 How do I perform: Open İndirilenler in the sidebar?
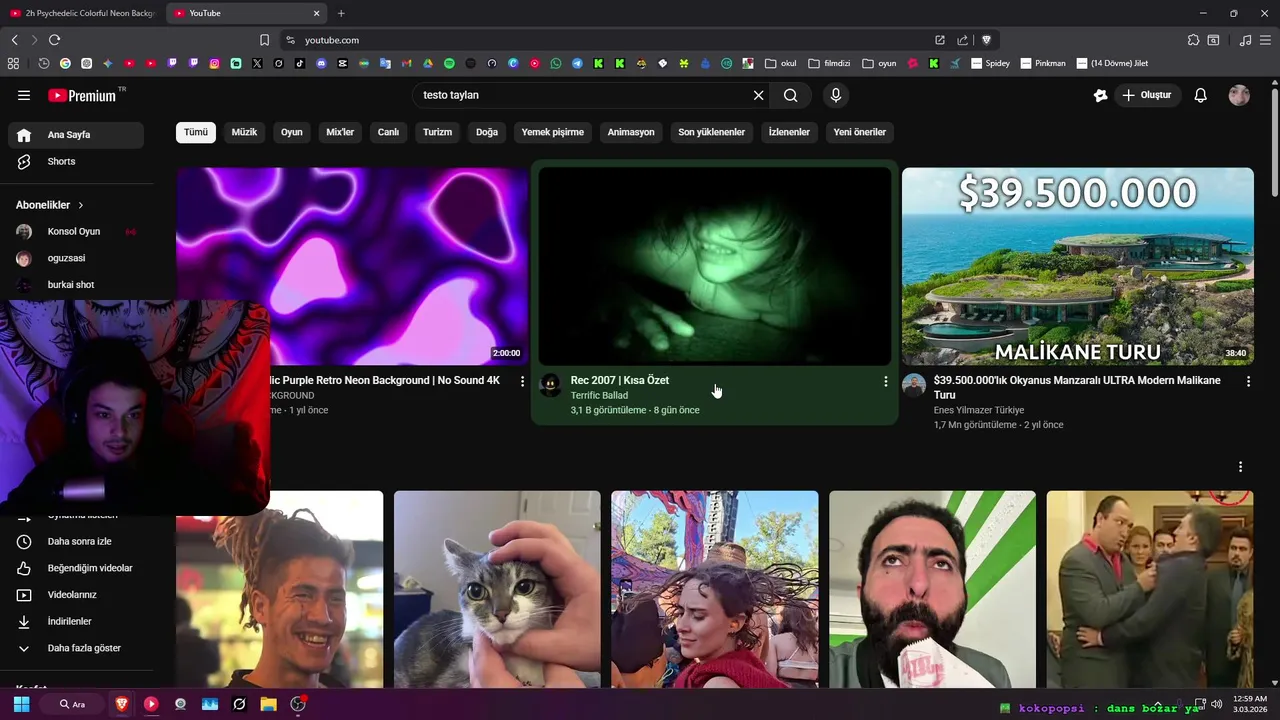76,621
